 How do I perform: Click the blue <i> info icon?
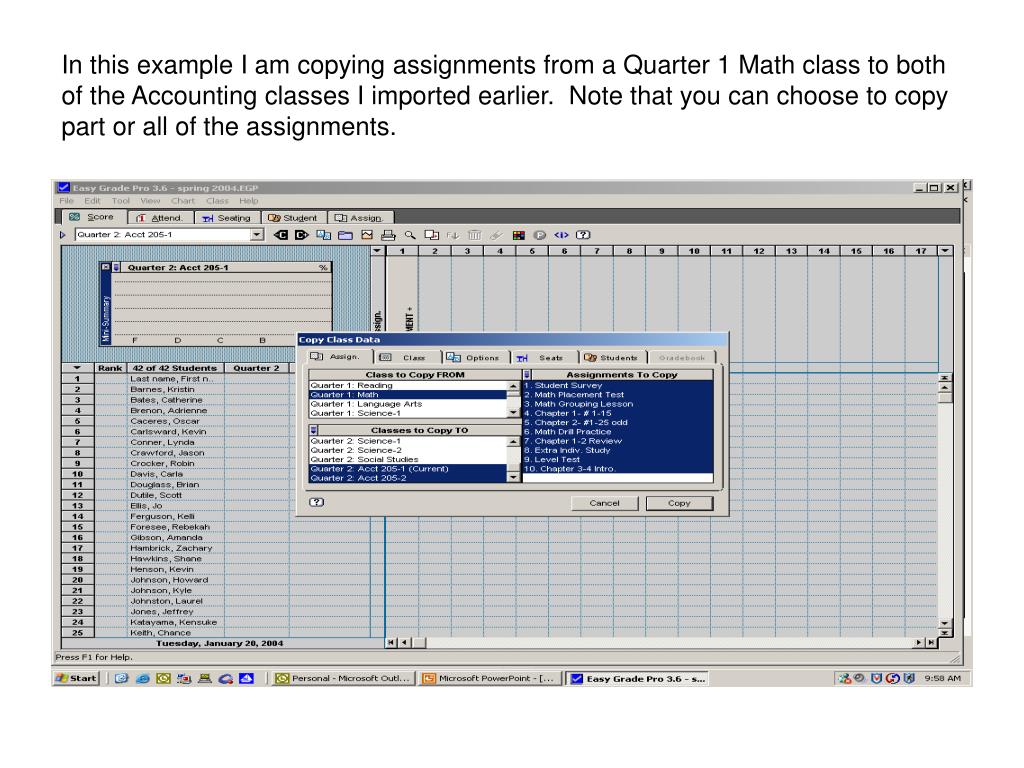point(562,235)
